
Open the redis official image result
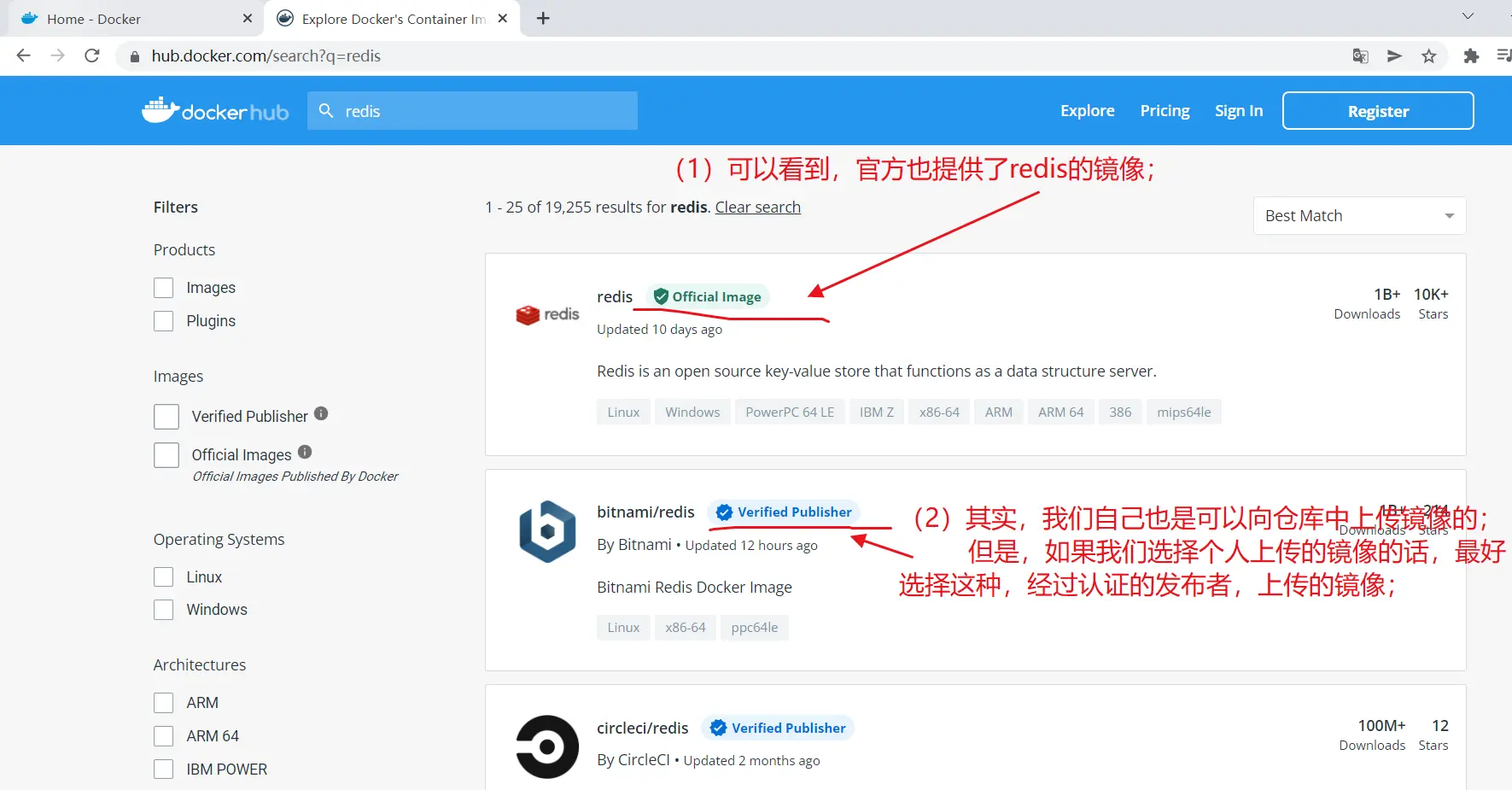pos(615,297)
